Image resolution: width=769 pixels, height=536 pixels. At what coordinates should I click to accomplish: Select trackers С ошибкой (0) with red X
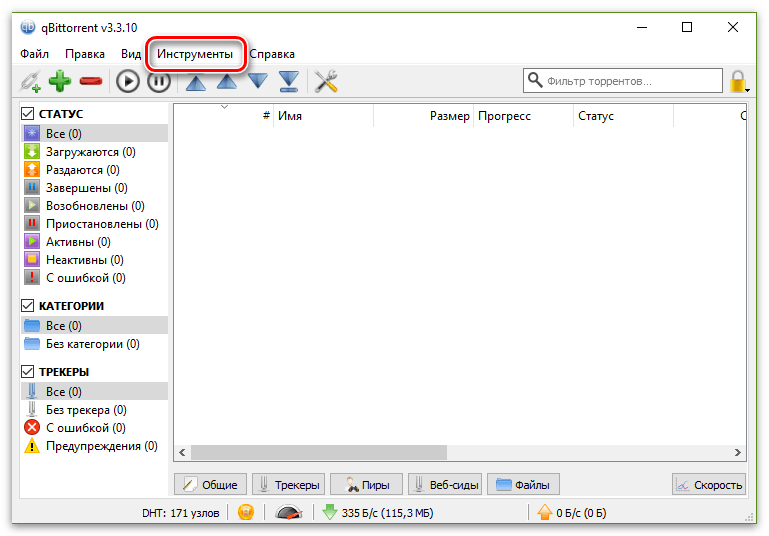(x=95, y=428)
